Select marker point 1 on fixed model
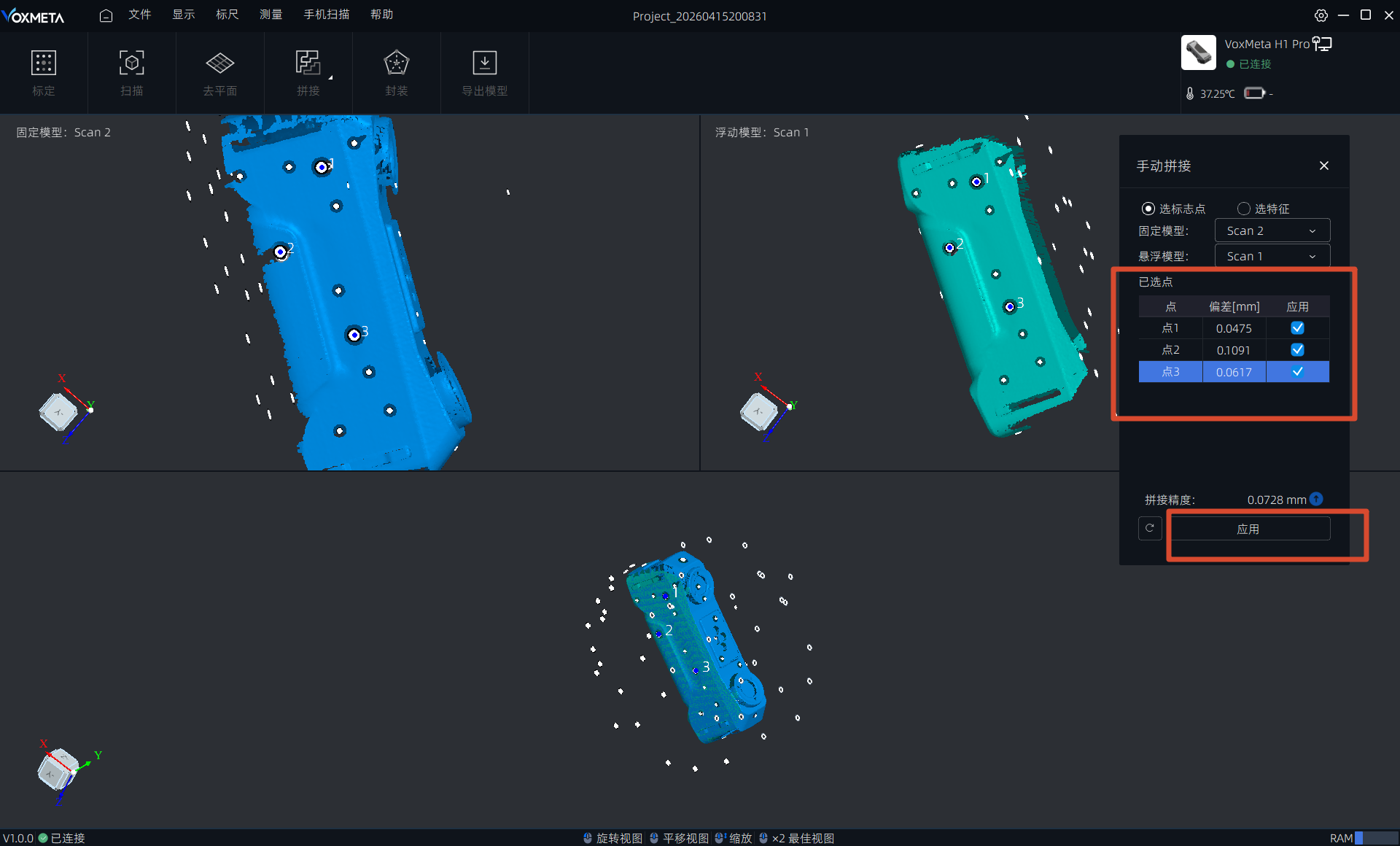 point(322,168)
